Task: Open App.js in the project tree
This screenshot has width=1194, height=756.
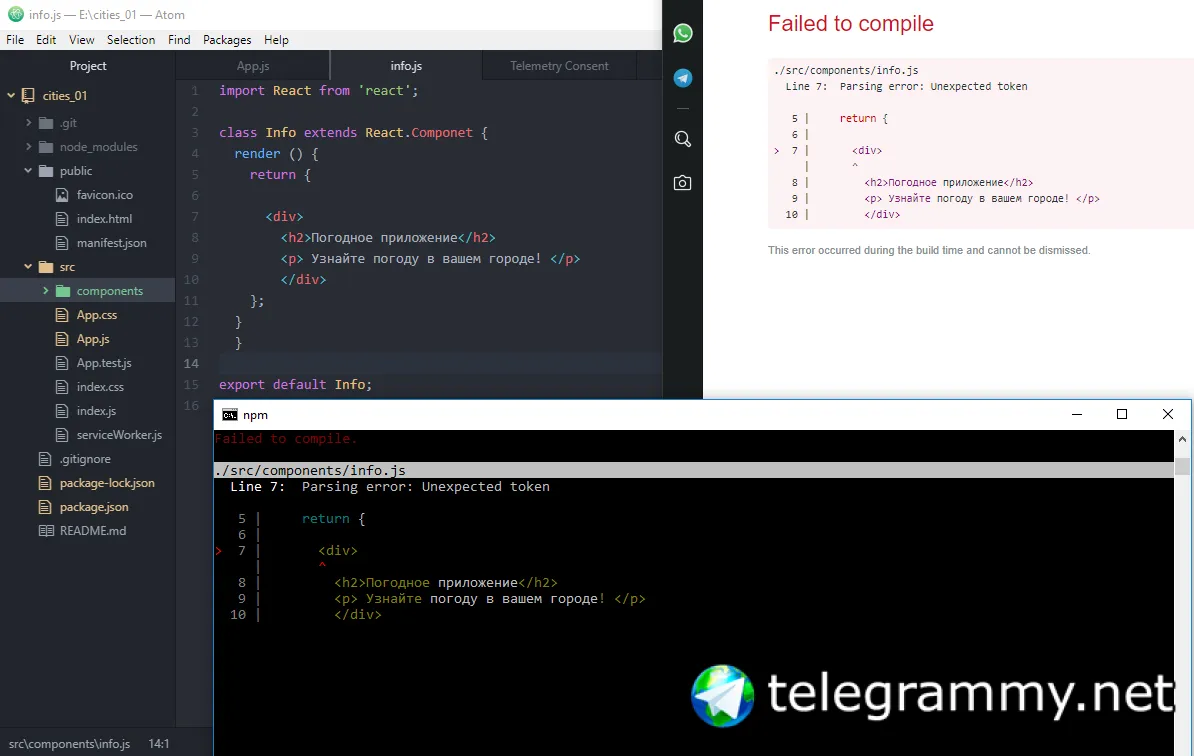Action: point(93,339)
